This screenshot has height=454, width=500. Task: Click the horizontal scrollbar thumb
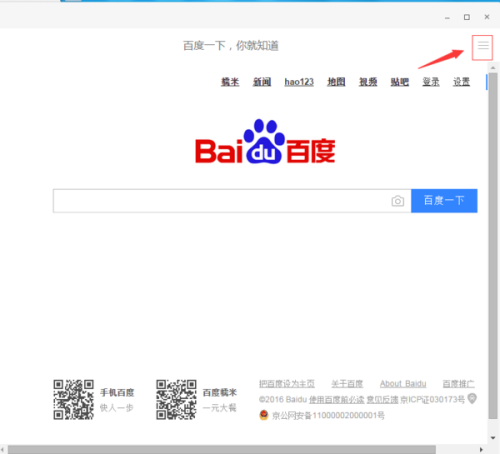point(222,450)
